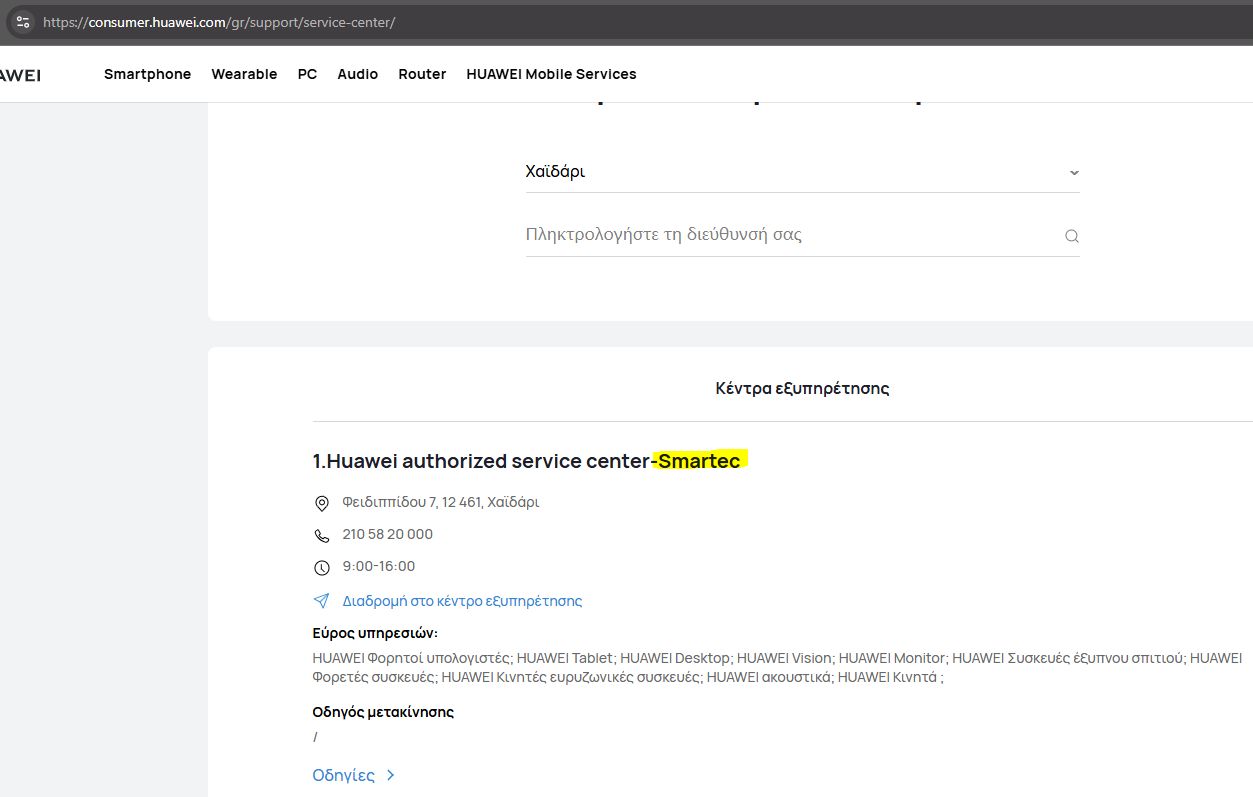This screenshot has height=797, width=1253.
Task: Click the Κέντρα εξυπηρέτησης heading
Action: point(802,388)
